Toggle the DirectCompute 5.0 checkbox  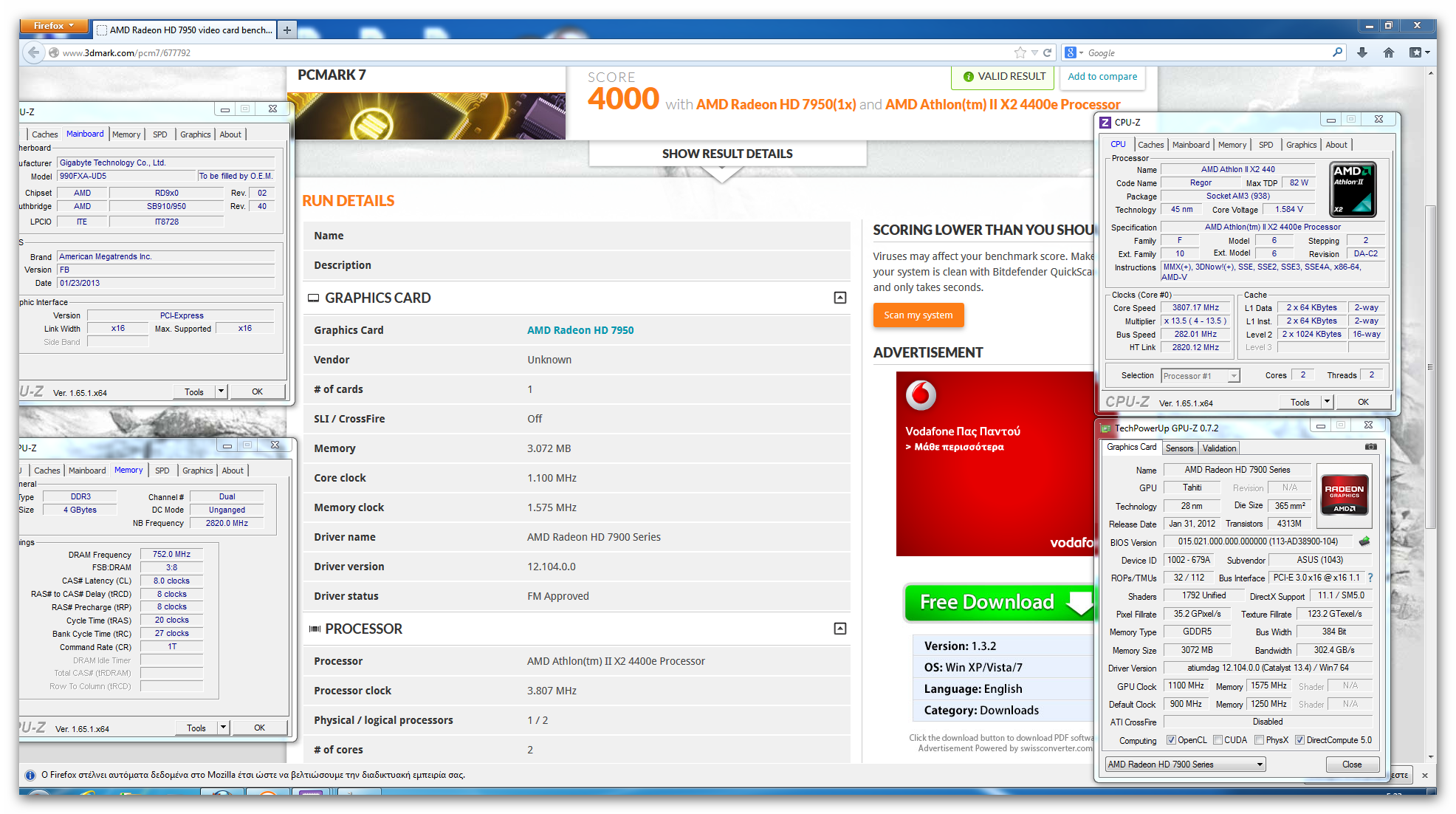point(1299,740)
